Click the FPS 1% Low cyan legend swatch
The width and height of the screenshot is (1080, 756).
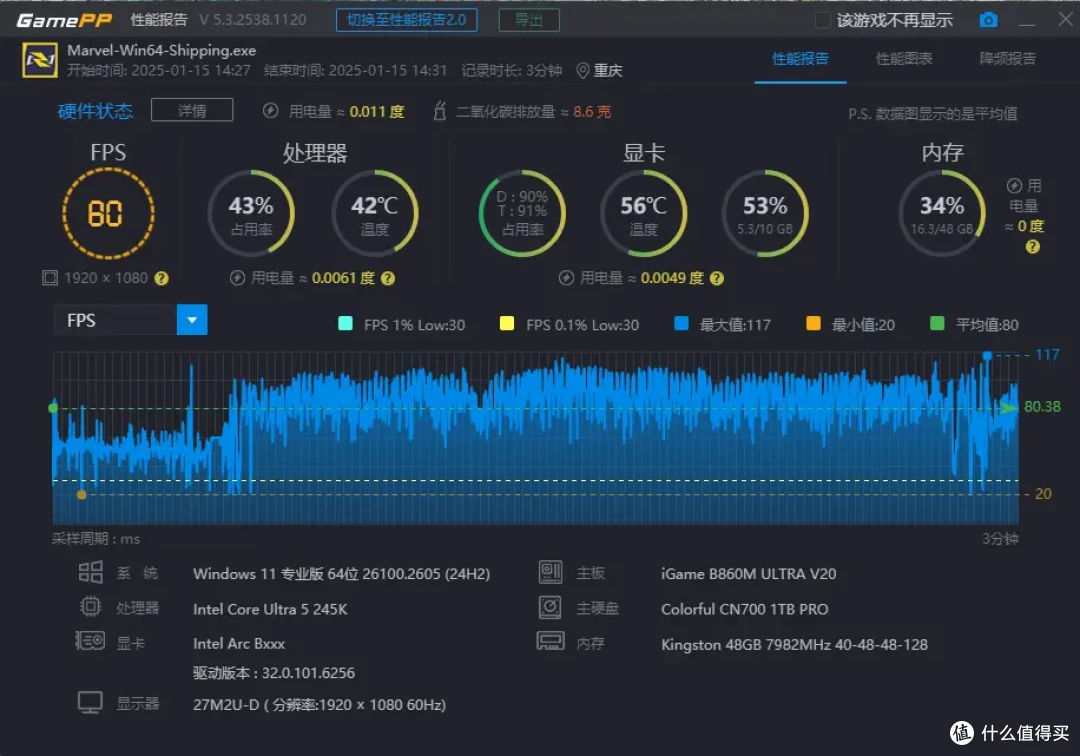point(346,324)
